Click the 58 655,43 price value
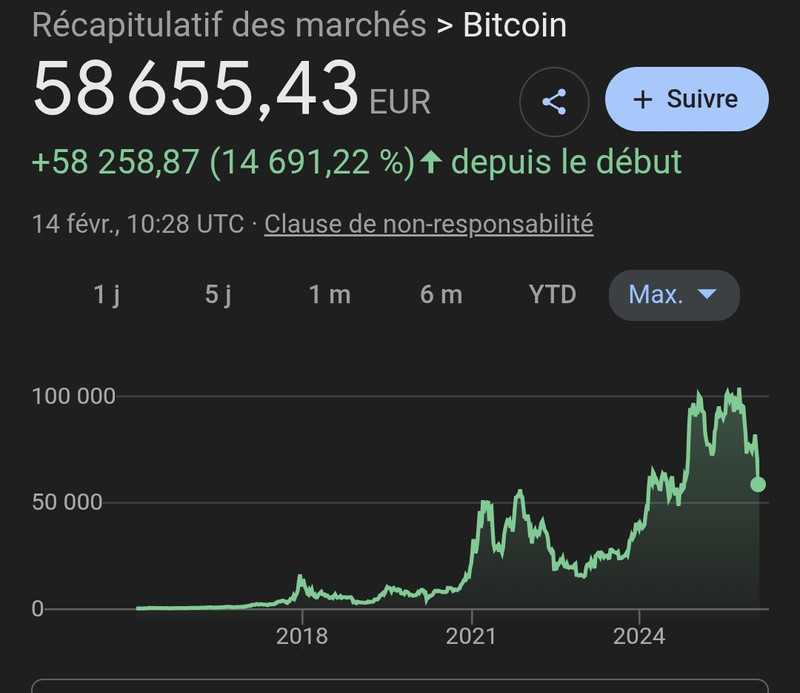Screen dimensions: 800x693 point(196,90)
